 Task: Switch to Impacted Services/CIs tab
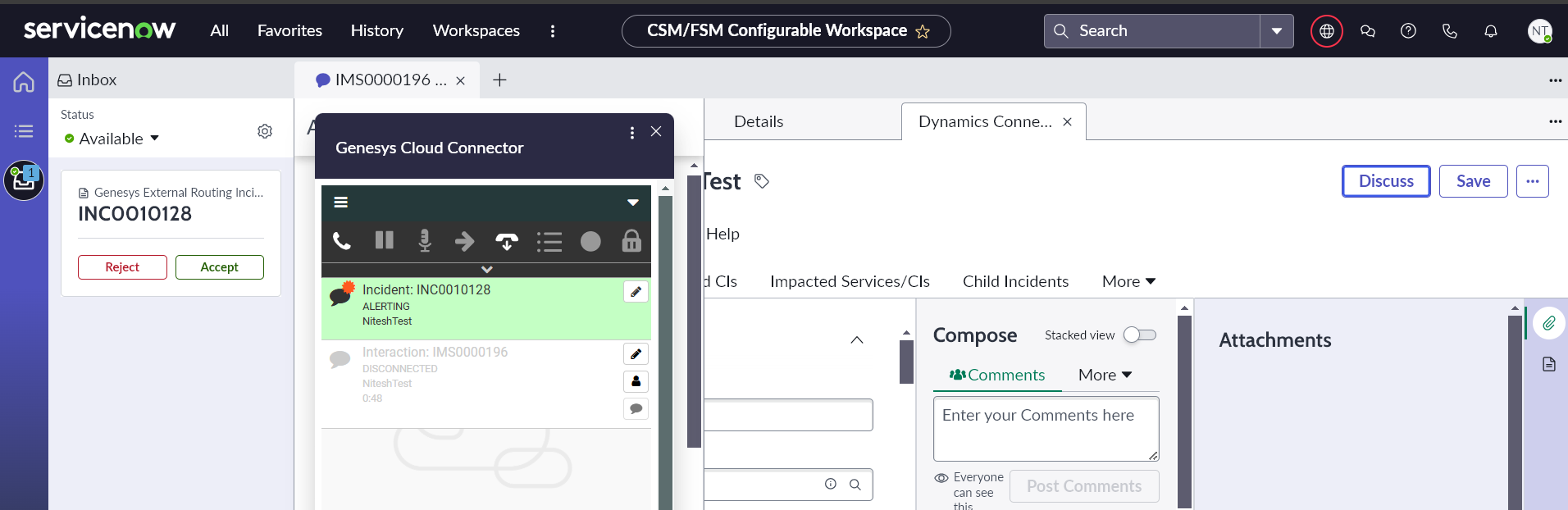(x=850, y=281)
